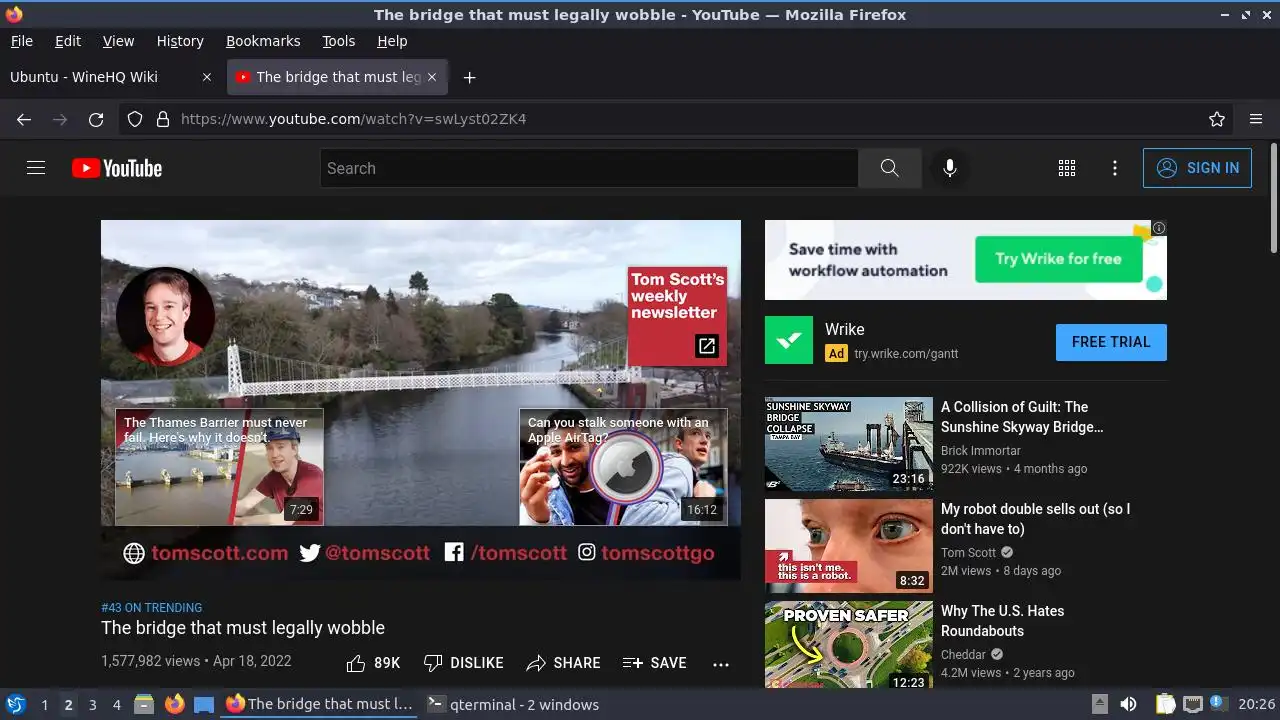
Task: Switch to qterminal - 2 windows taskbar entry
Action: 514,704
